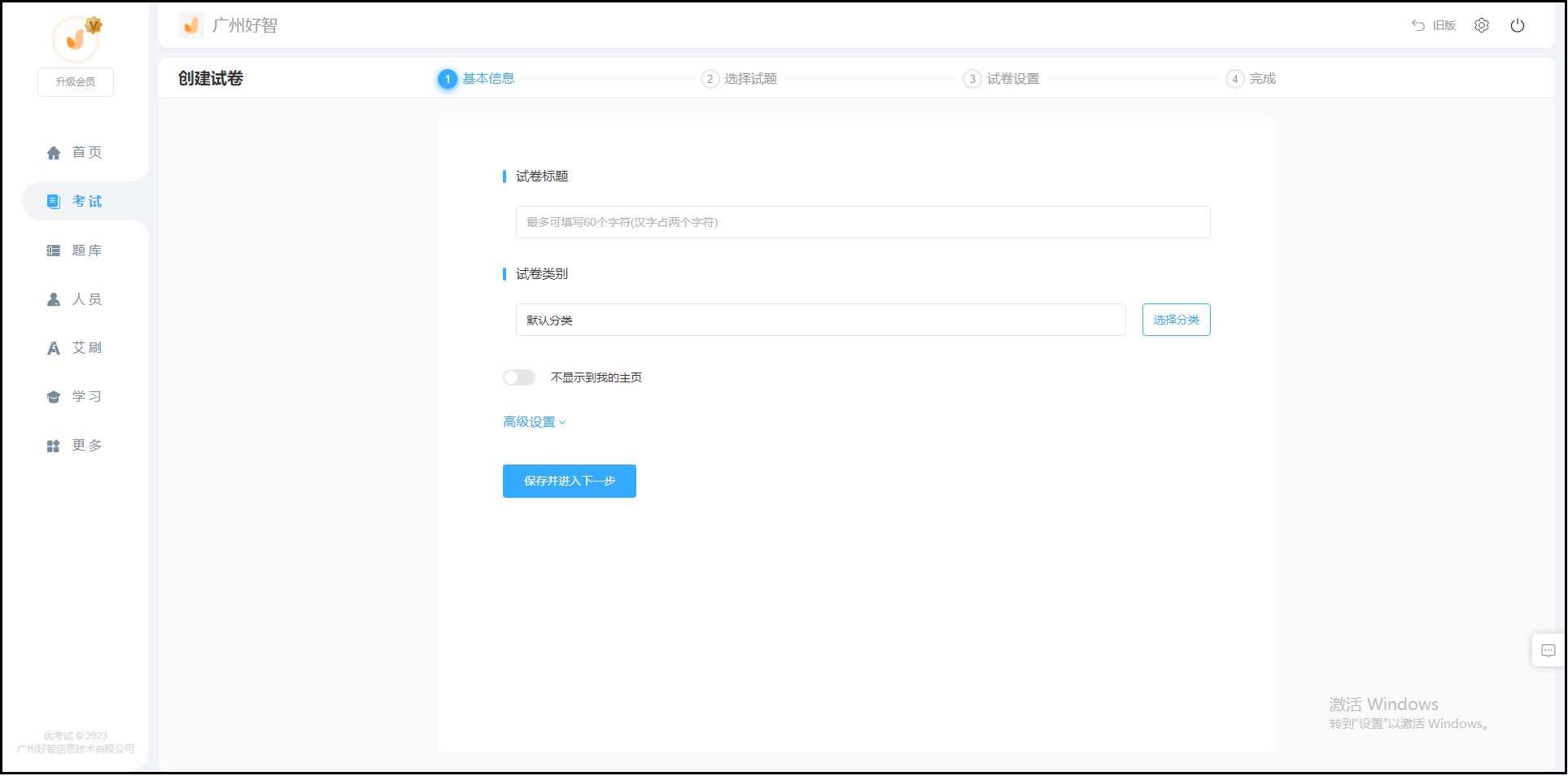This screenshot has width=1568, height=776.
Task: Open the 题库 question bank icon
Action: pos(53,250)
